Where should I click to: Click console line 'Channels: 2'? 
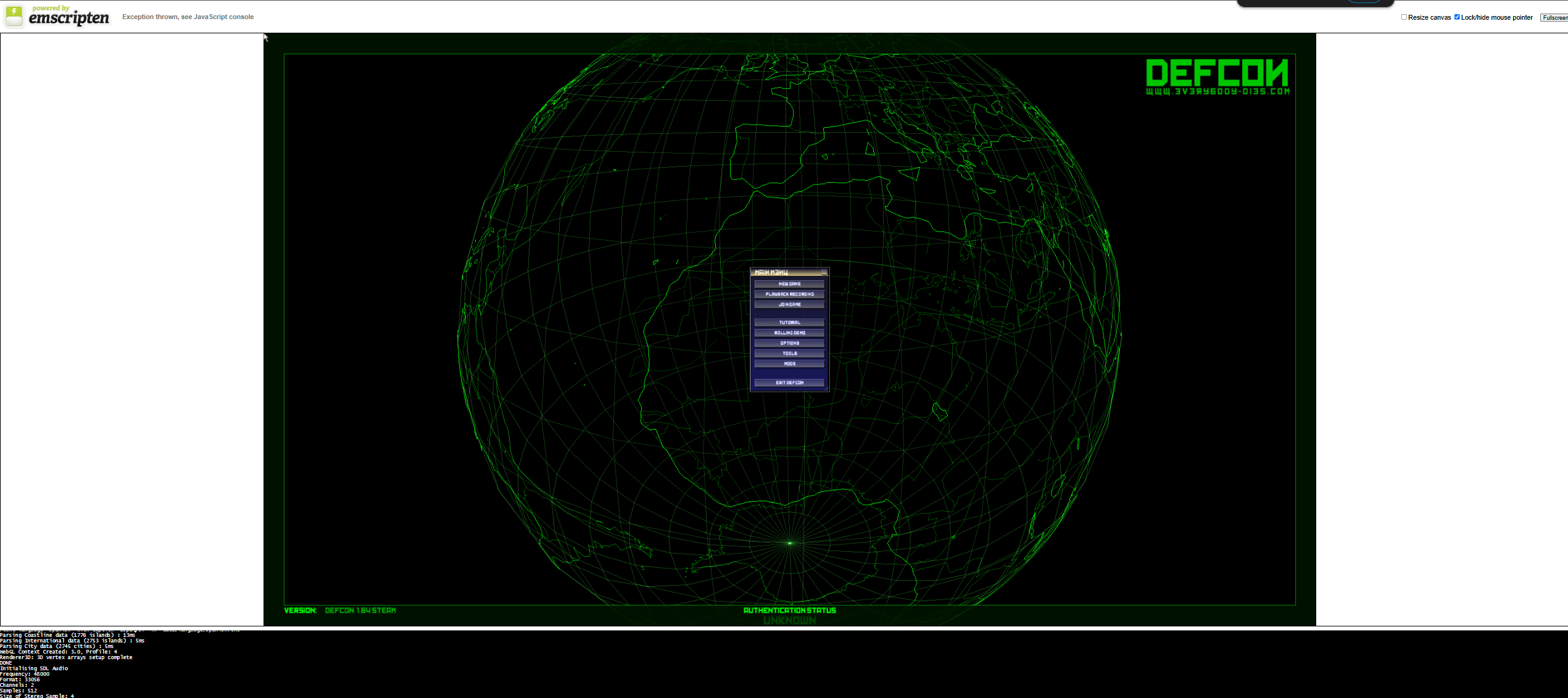pos(17,685)
